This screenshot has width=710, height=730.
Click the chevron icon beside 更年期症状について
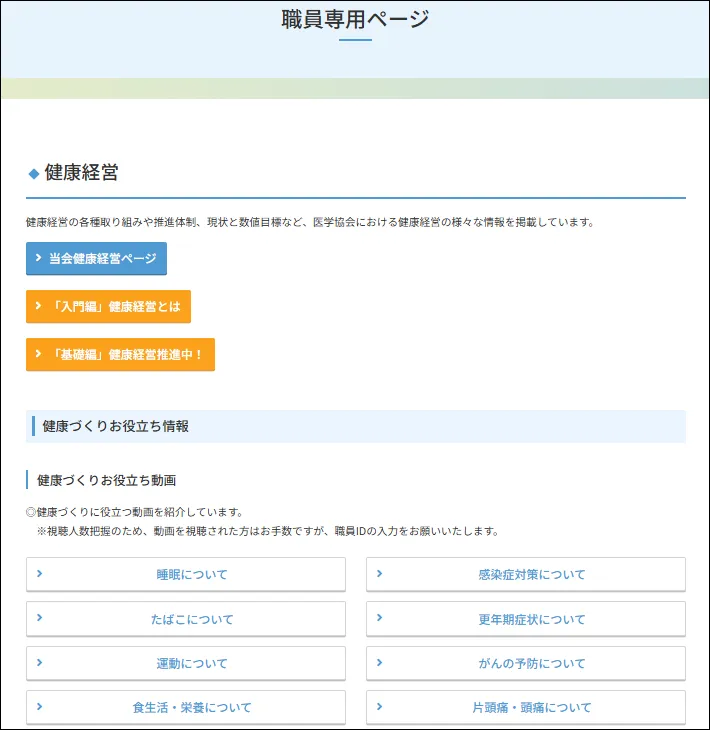(379, 618)
